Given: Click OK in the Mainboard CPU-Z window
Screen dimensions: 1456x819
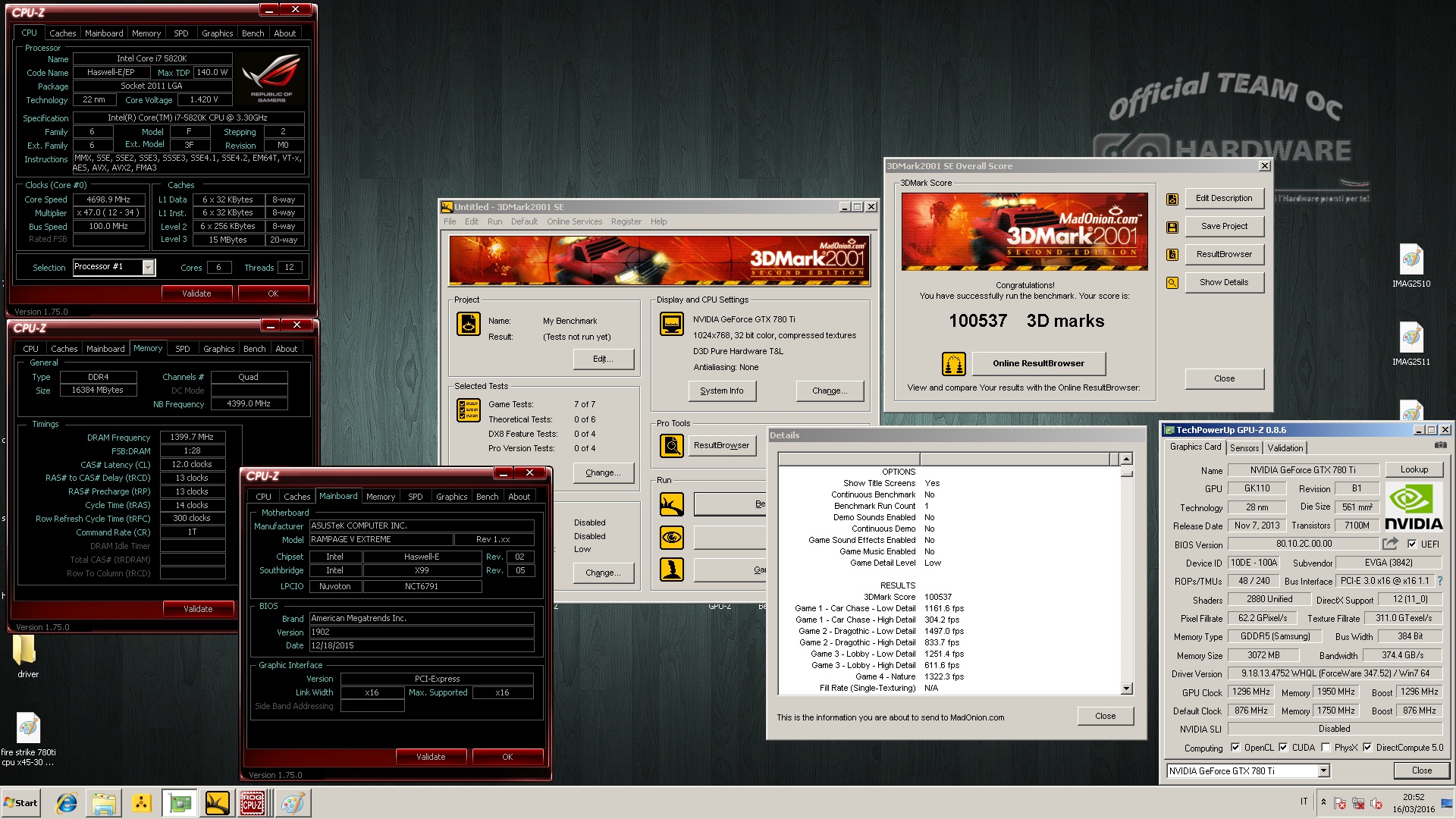Looking at the screenshot, I should (x=507, y=757).
